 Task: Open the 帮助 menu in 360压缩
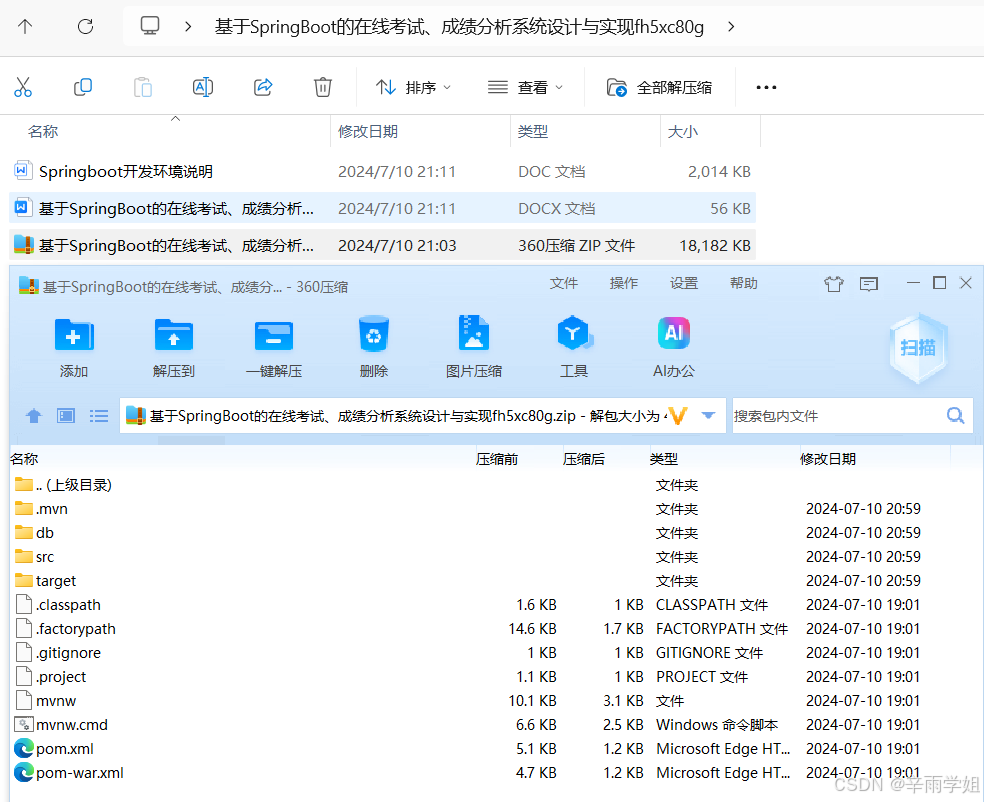[743, 283]
